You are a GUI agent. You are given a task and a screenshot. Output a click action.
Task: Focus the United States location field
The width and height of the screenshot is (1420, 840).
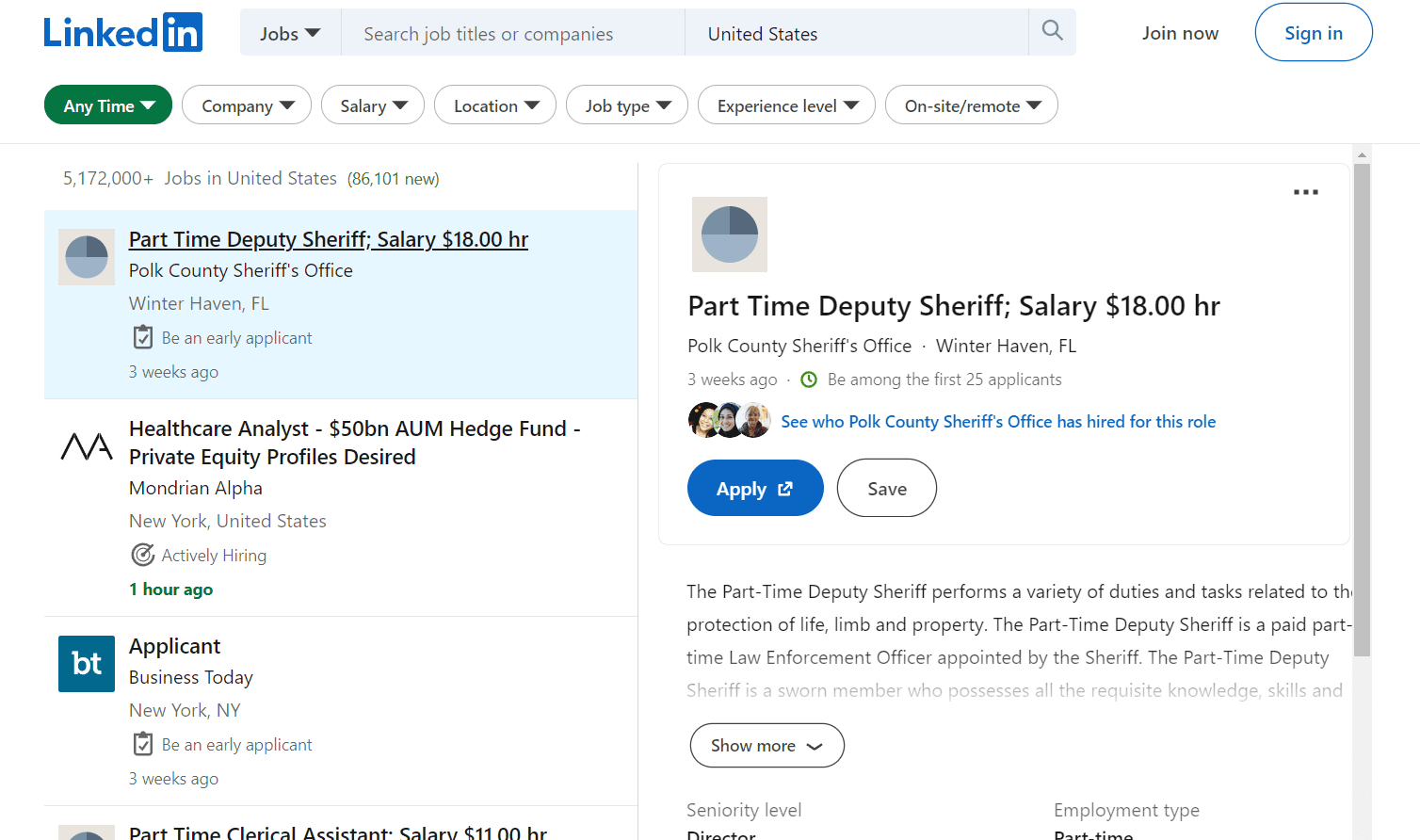pyautogui.click(x=857, y=33)
